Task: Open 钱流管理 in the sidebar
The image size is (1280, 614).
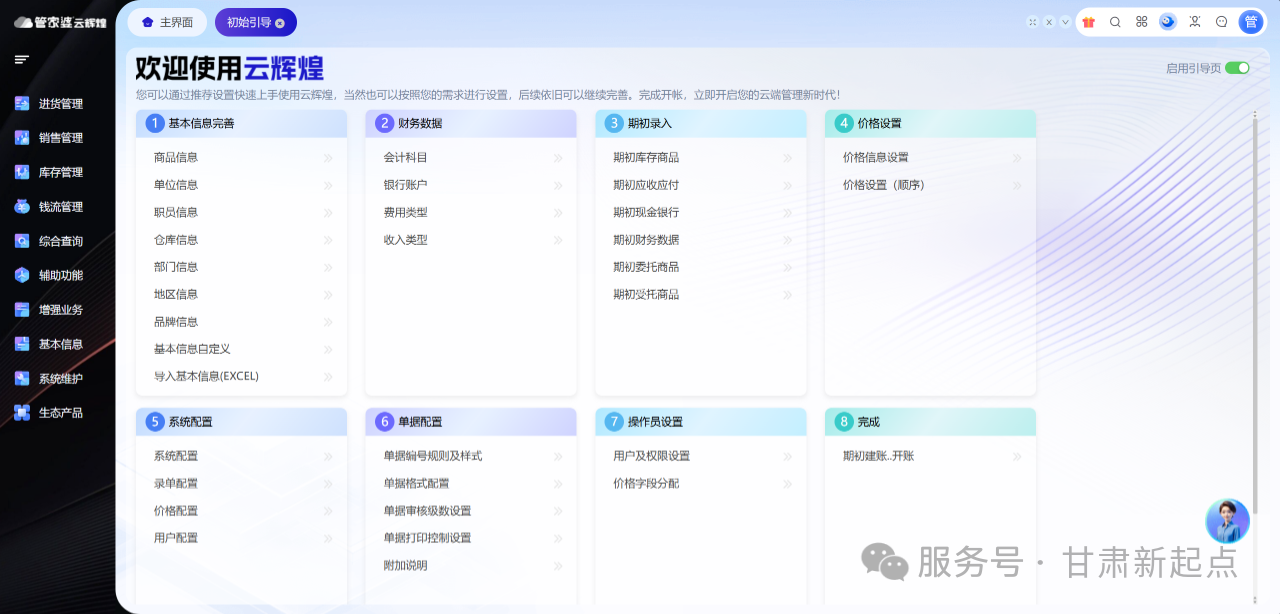Action: pos(60,207)
